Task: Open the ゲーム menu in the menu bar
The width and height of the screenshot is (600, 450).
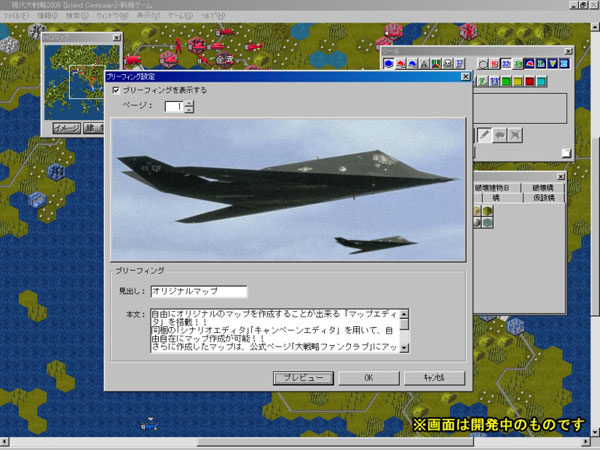Action: 176,17
